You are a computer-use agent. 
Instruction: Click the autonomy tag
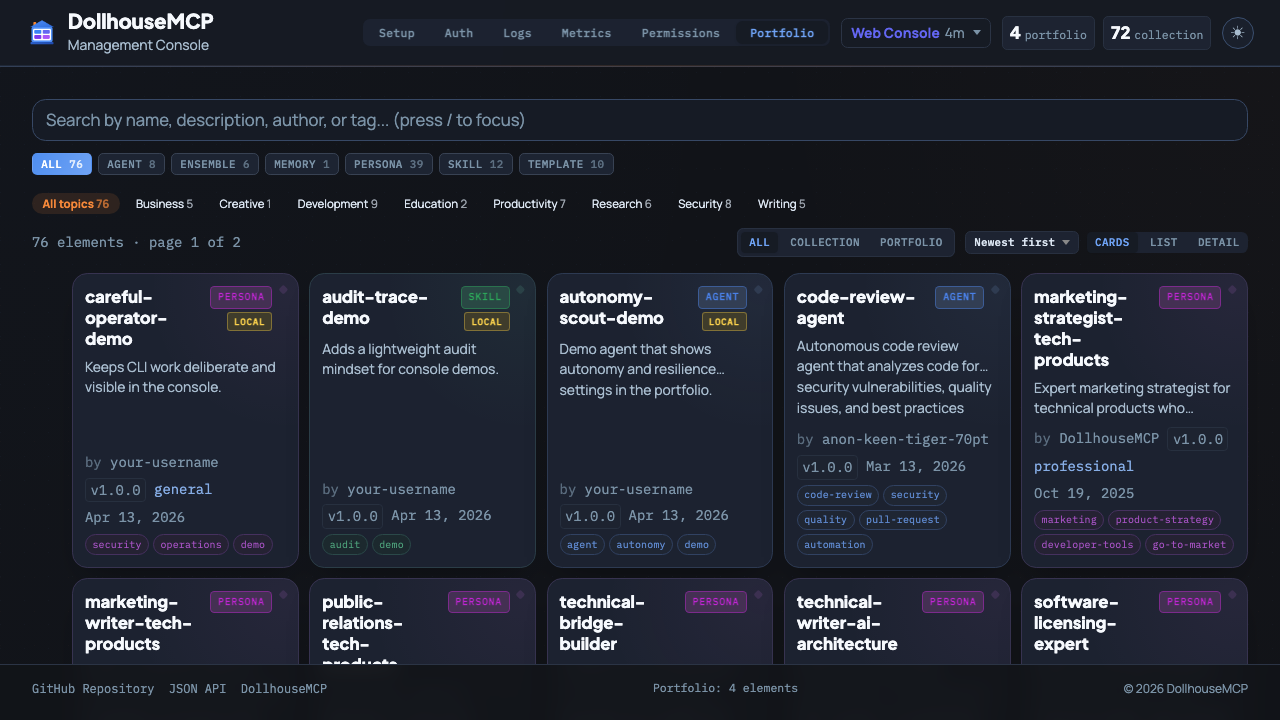tap(641, 545)
